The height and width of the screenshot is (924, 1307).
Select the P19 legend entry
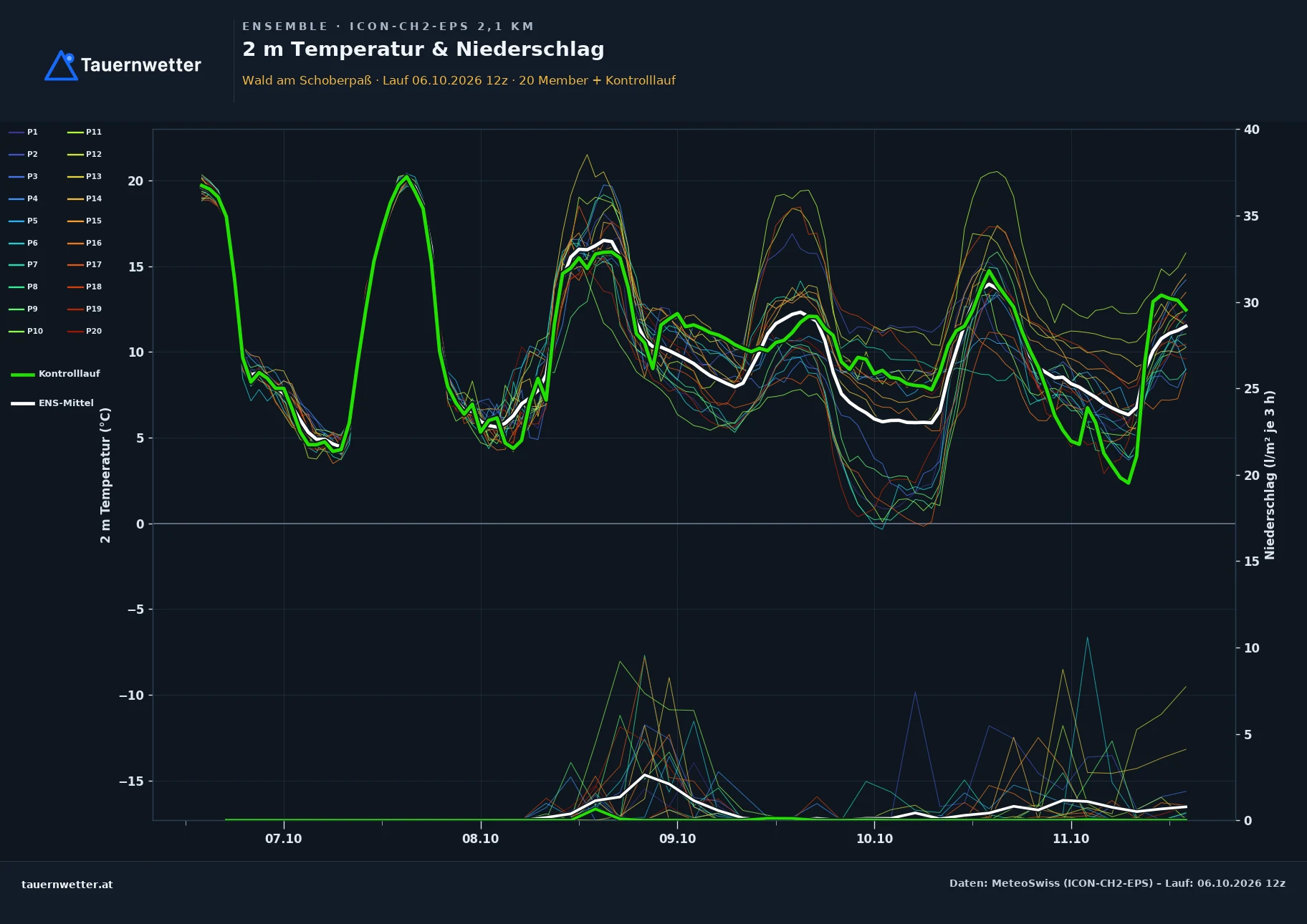point(85,309)
